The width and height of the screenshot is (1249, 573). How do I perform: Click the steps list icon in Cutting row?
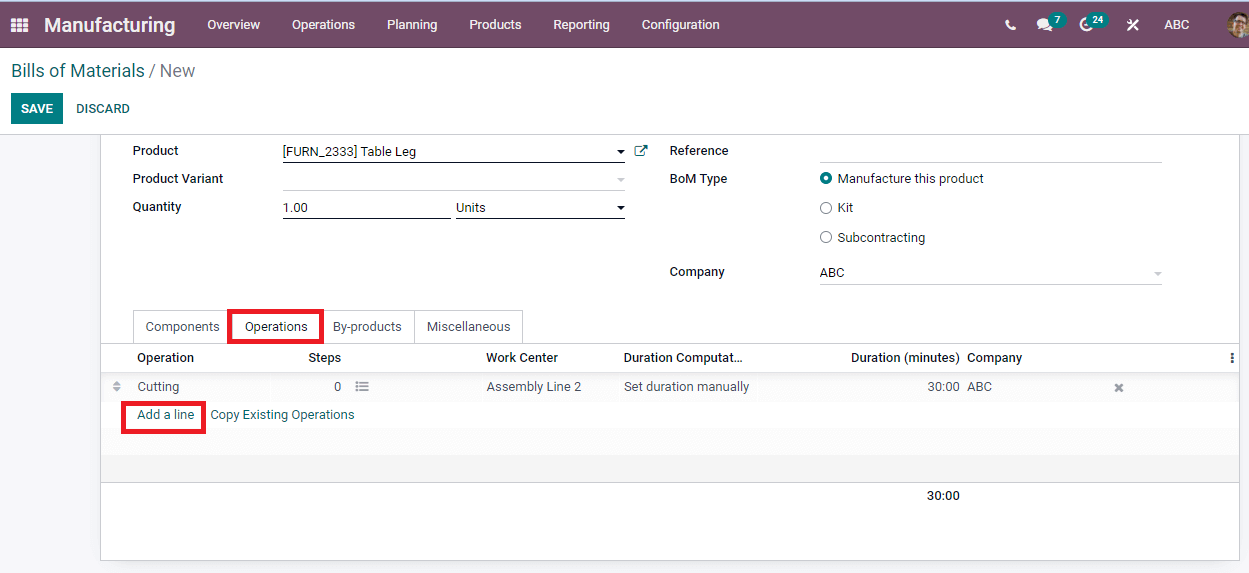pos(362,387)
